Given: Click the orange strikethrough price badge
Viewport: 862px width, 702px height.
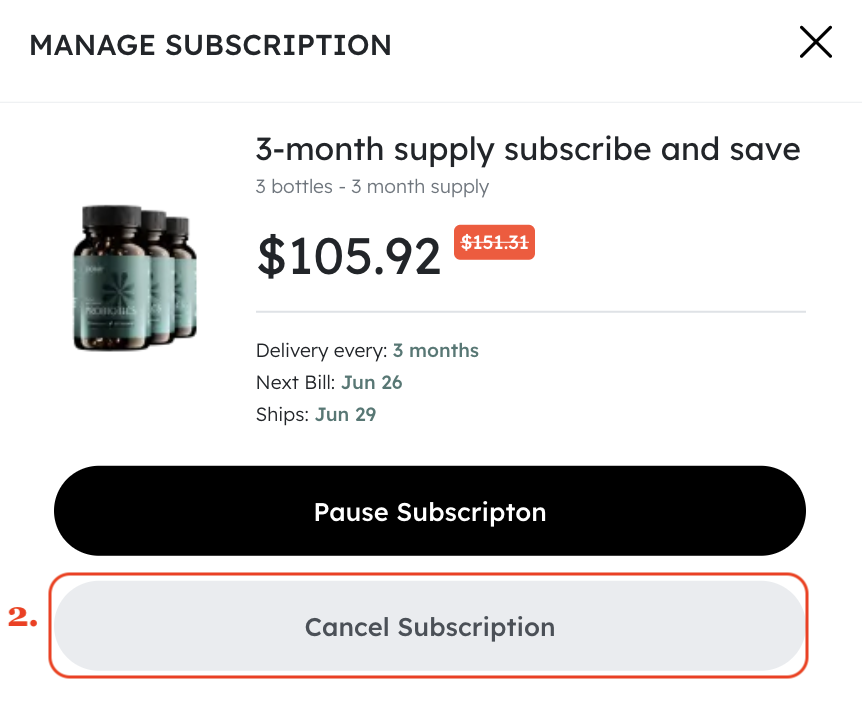Looking at the screenshot, I should 494,242.
